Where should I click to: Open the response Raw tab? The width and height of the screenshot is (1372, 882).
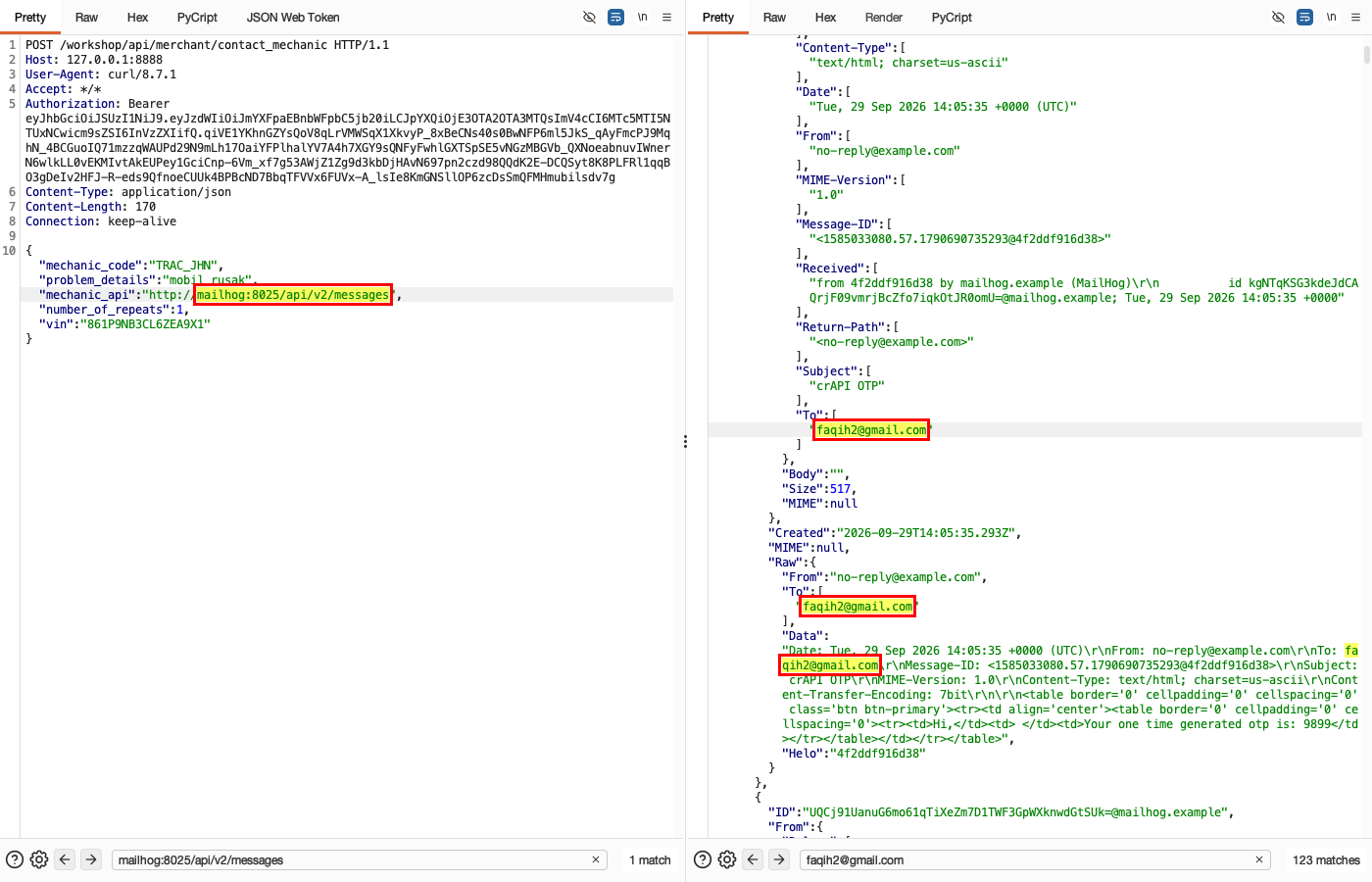click(x=774, y=18)
